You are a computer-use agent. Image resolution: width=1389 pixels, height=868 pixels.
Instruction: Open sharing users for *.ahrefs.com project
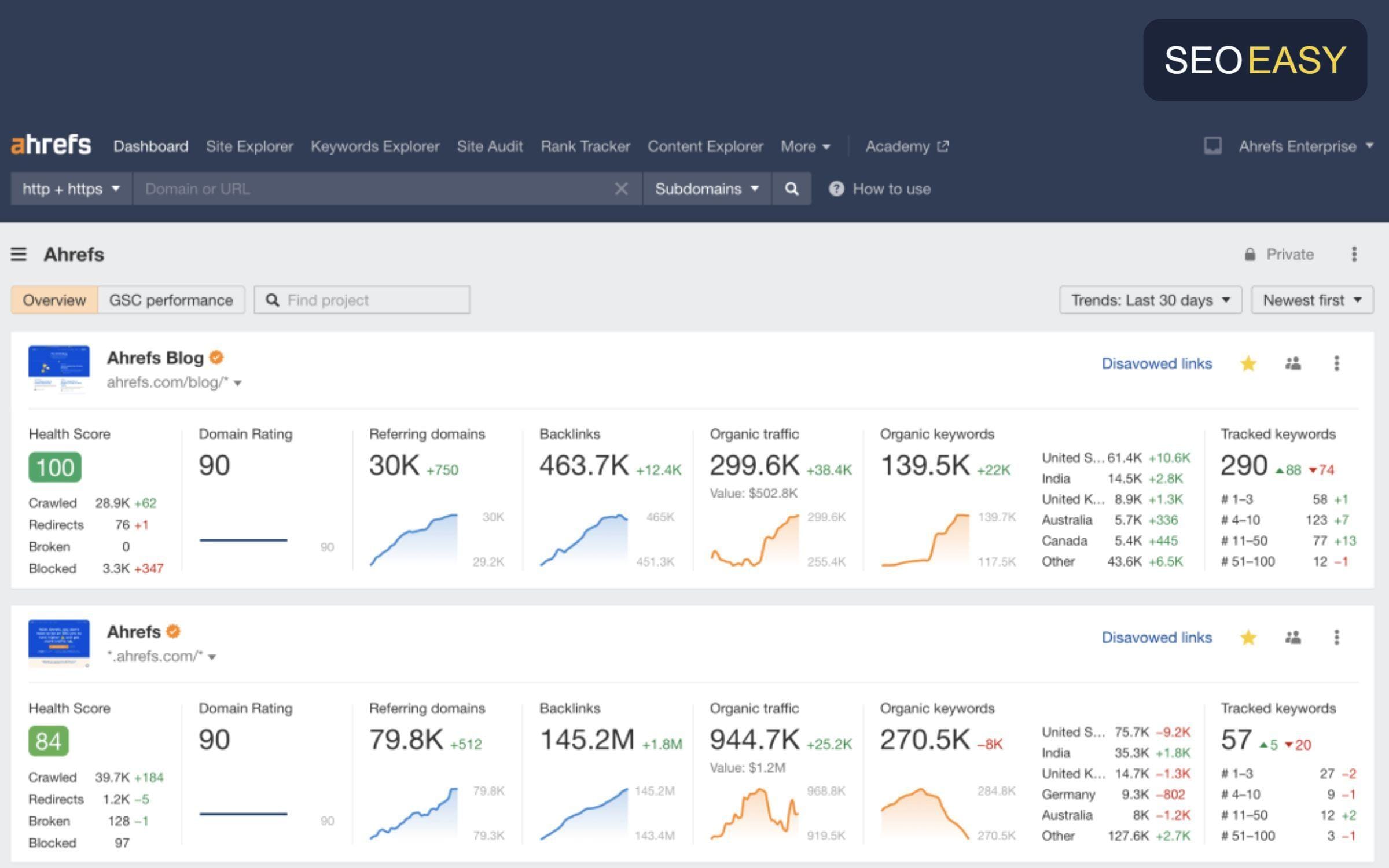[1293, 638]
